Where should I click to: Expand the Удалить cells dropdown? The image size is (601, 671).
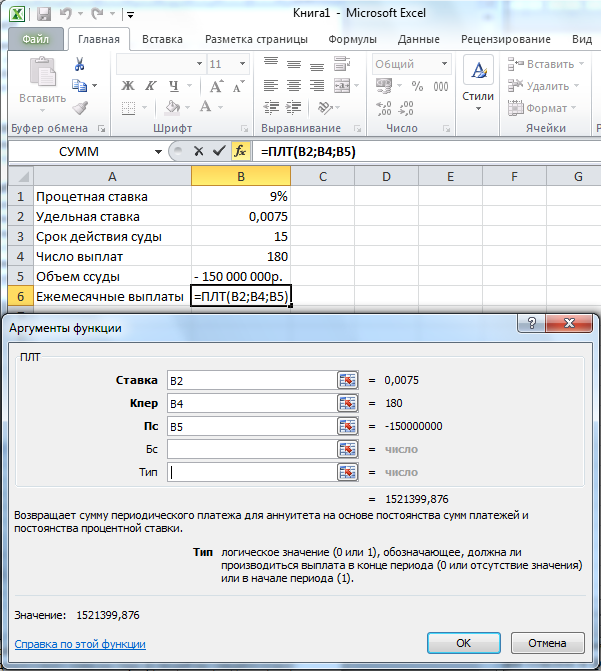577,86
